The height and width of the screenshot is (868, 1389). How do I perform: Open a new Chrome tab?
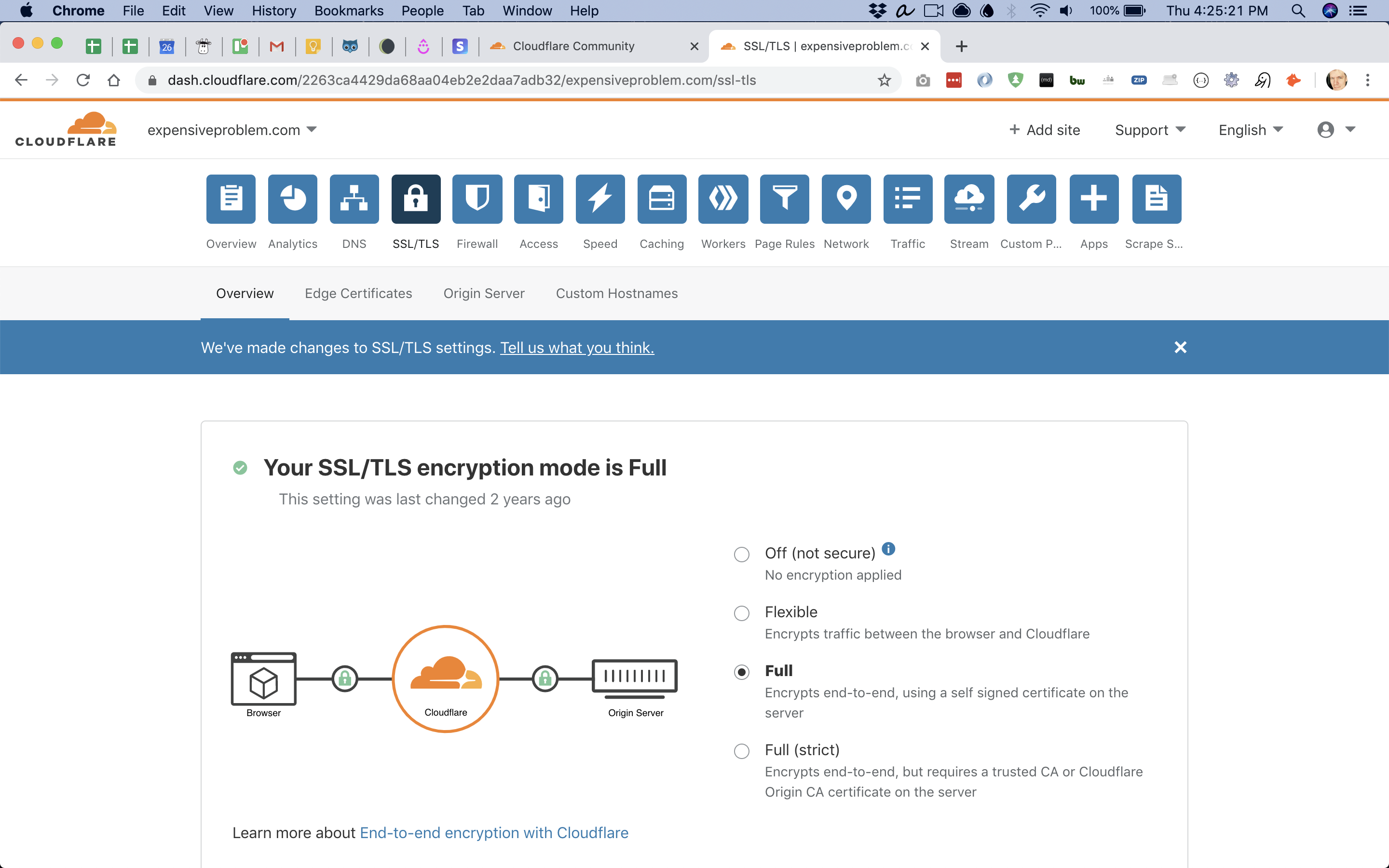pos(961,46)
